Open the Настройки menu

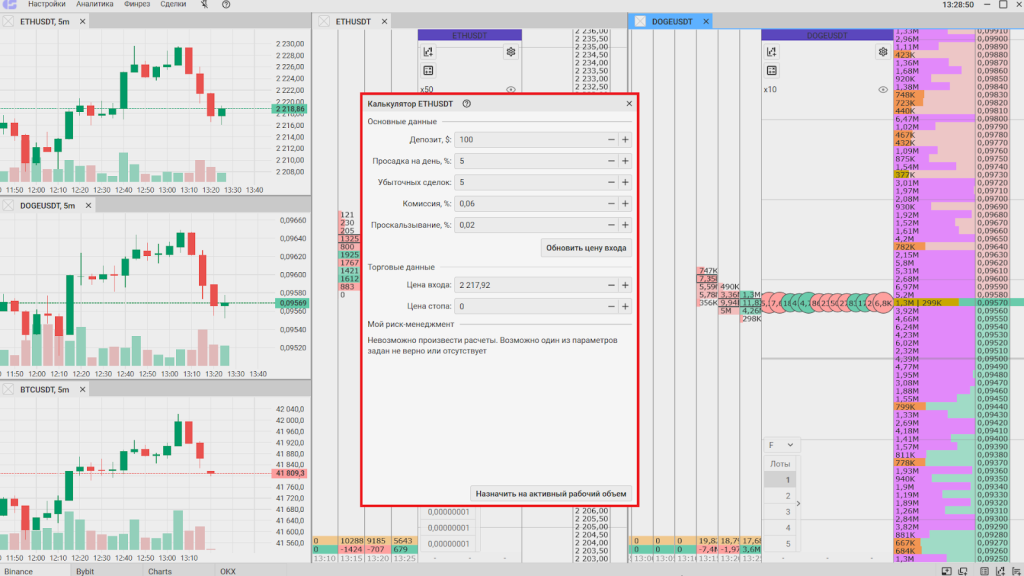click(47, 5)
